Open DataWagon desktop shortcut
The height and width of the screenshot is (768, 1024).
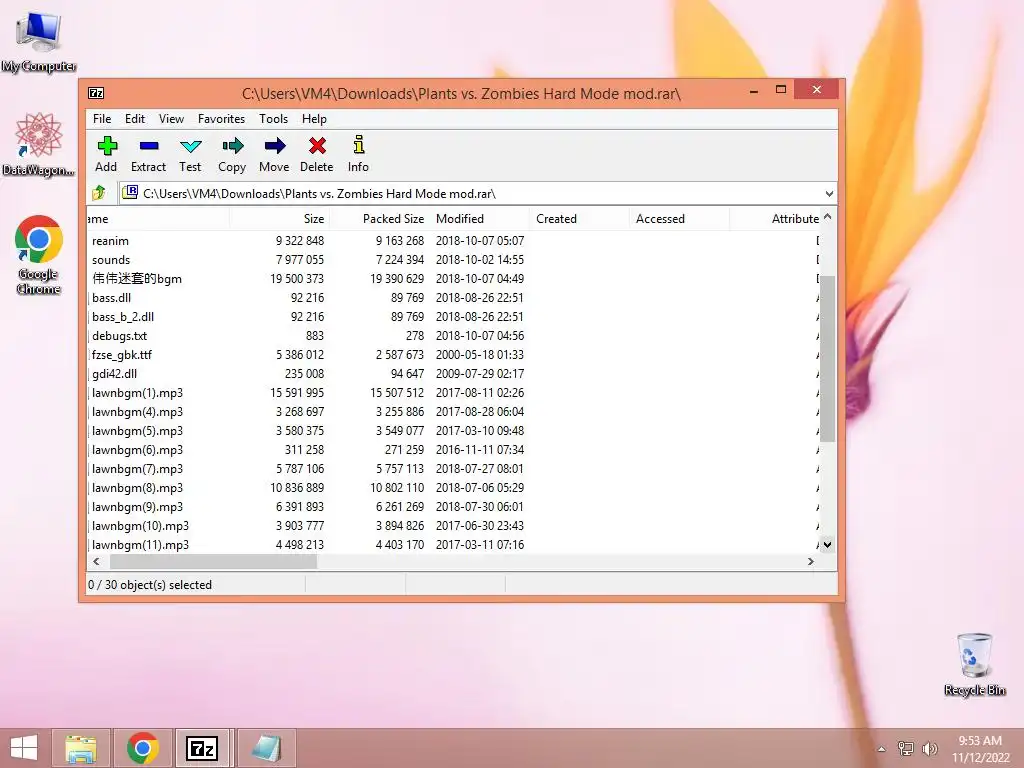(x=39, y=144)
